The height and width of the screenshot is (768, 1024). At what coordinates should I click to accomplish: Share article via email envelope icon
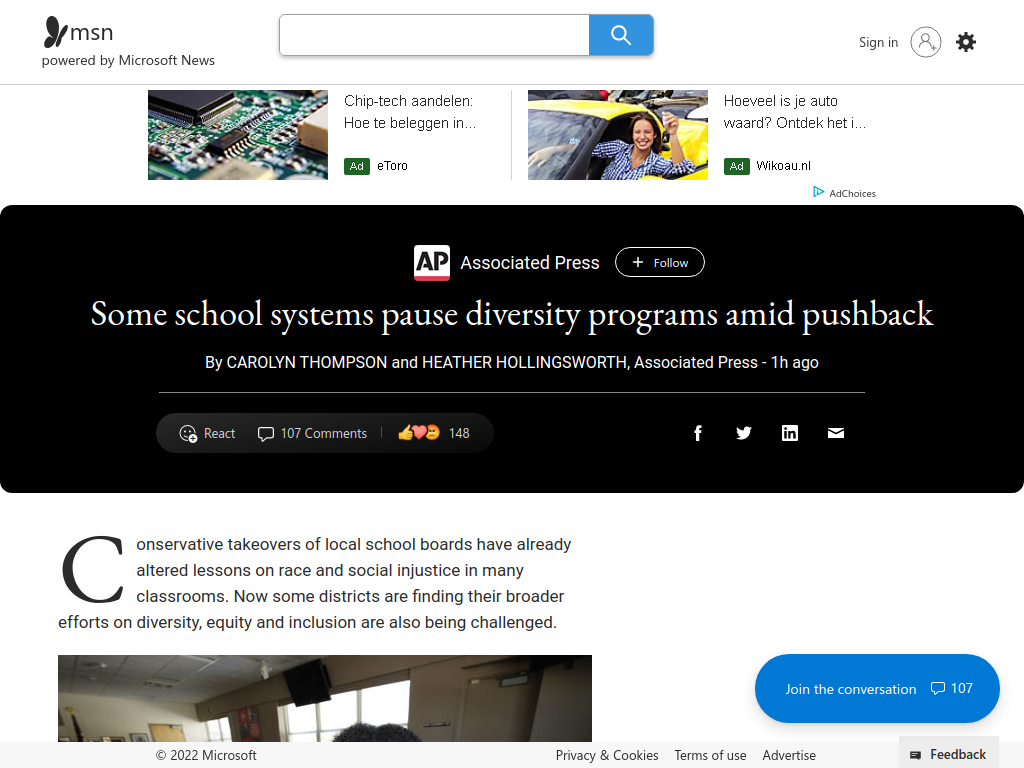pos(836,433)
